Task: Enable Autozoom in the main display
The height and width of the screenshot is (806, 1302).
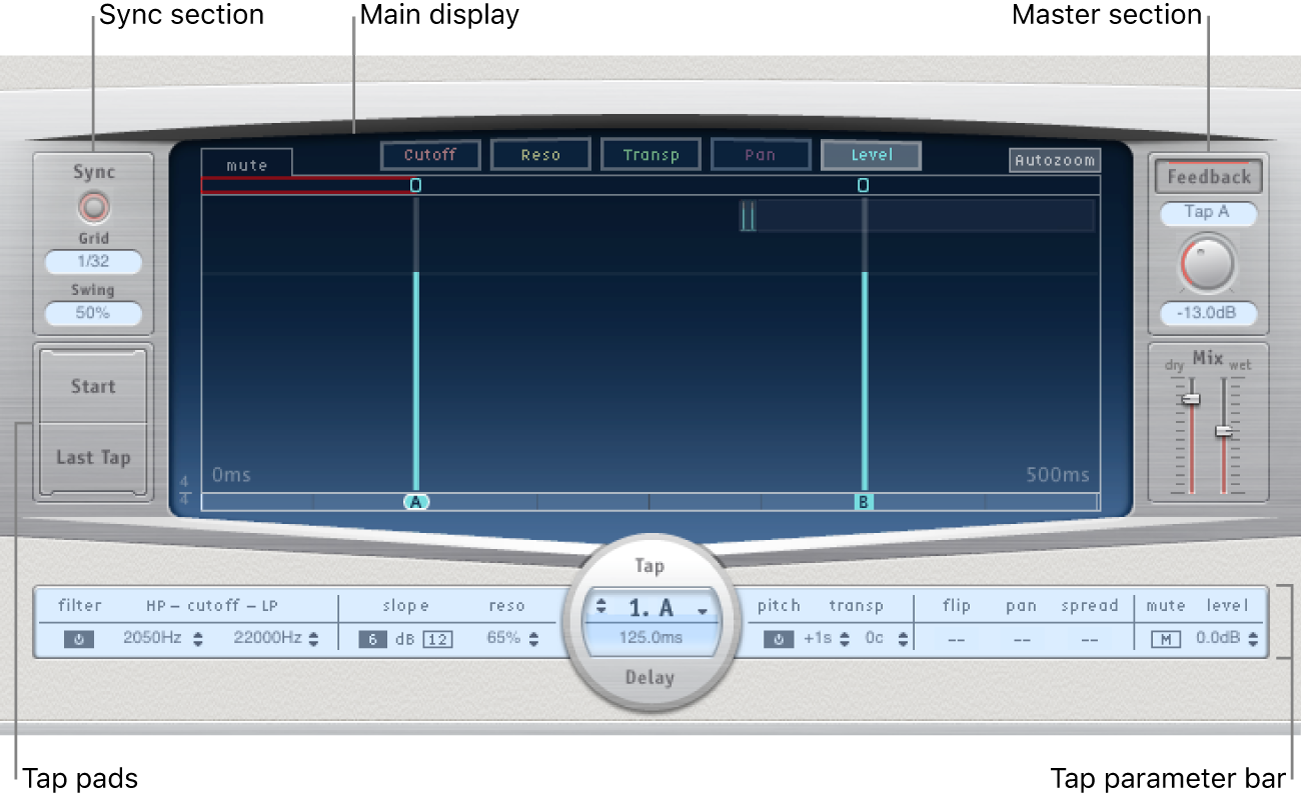Action: [x=1054, y=160]
